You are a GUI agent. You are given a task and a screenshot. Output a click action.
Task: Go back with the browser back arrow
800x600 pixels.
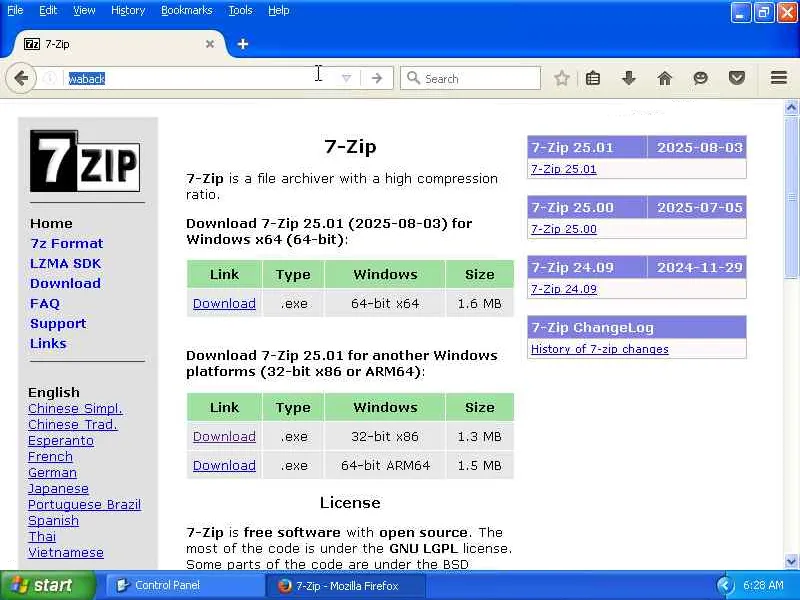pyautogui.click(x=21, y=78)
